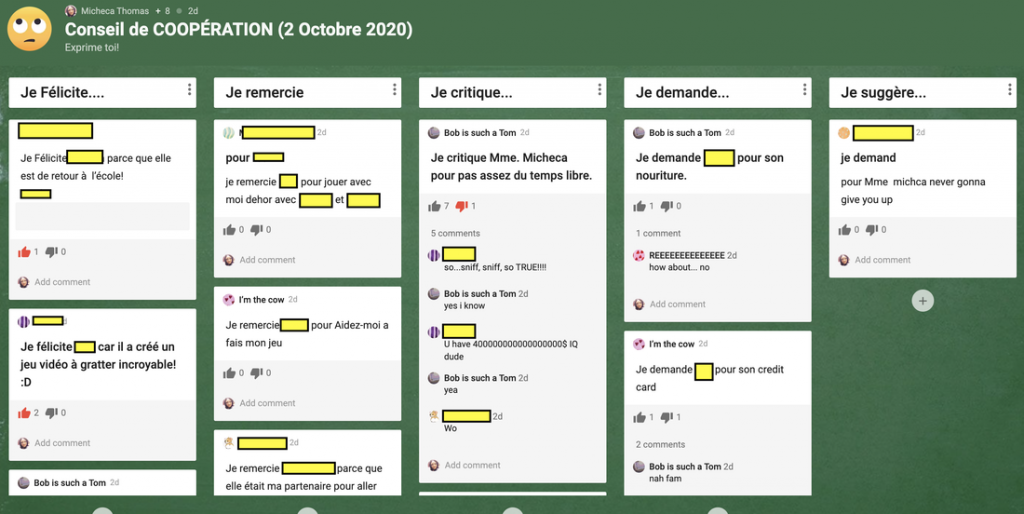Screen dimensions: 1024x514
Task: Open Je critique column three-dot menu
Action: (599, 91)
